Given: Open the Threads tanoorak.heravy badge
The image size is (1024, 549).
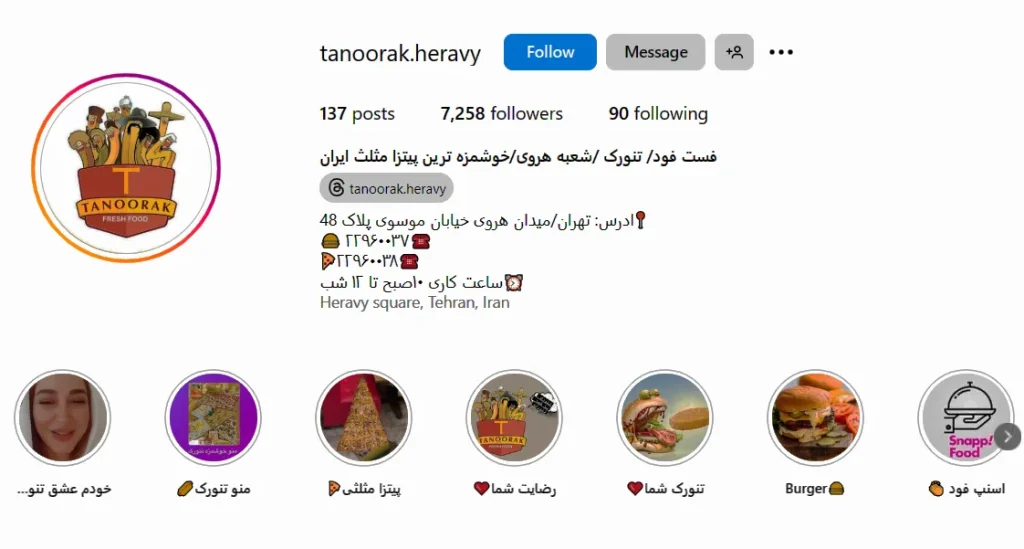Looking at the screenshot, I should click(387, 188).
